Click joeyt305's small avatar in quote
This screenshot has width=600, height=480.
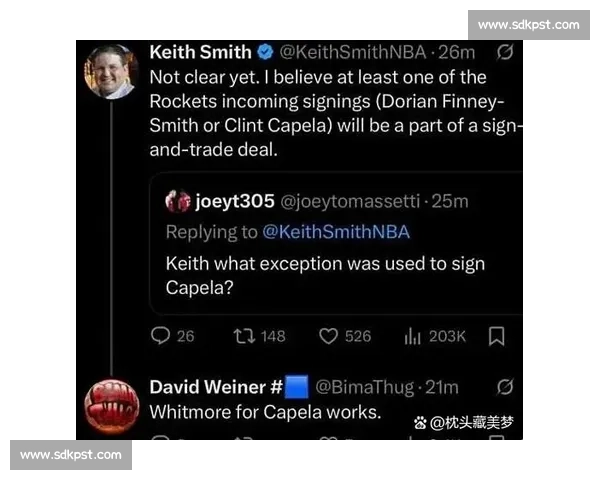[x=177, y=201]
